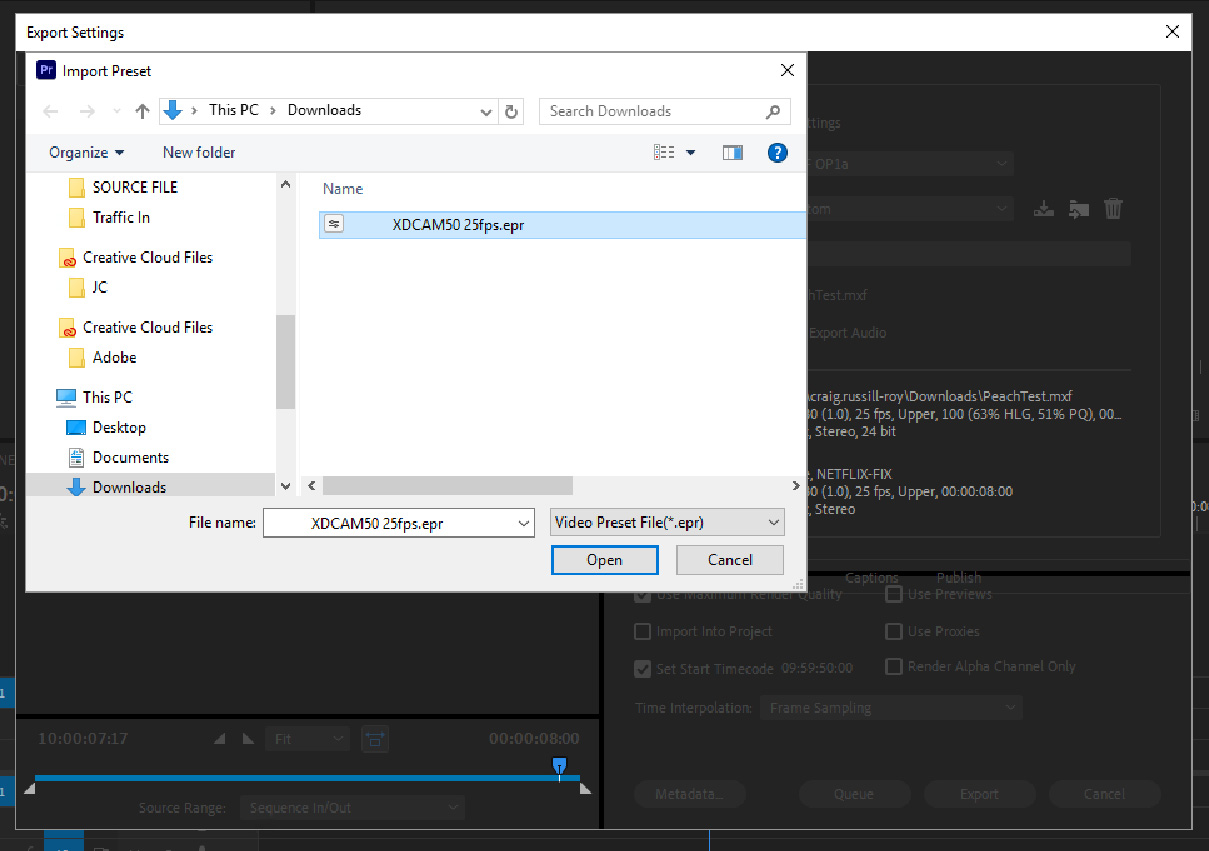The height and width of the screenshot is (851, 1209).
Task: Click the Refresh icon in the address bar
Action: tap(511, 111)
